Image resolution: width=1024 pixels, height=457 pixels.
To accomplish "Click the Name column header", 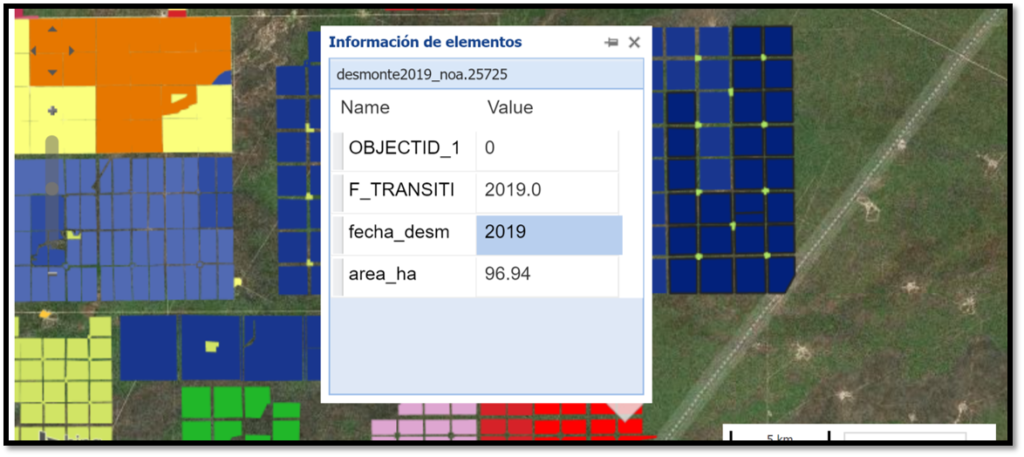I will coord(365,107).
